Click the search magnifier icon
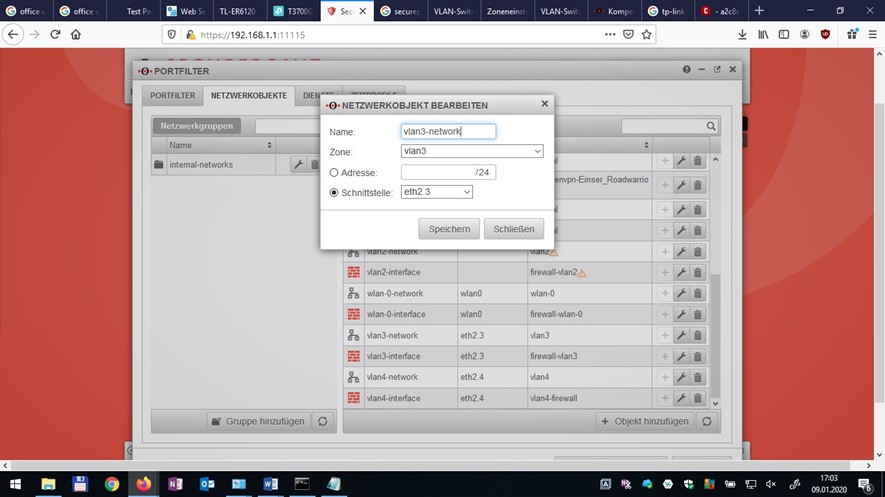 point(711,127)
